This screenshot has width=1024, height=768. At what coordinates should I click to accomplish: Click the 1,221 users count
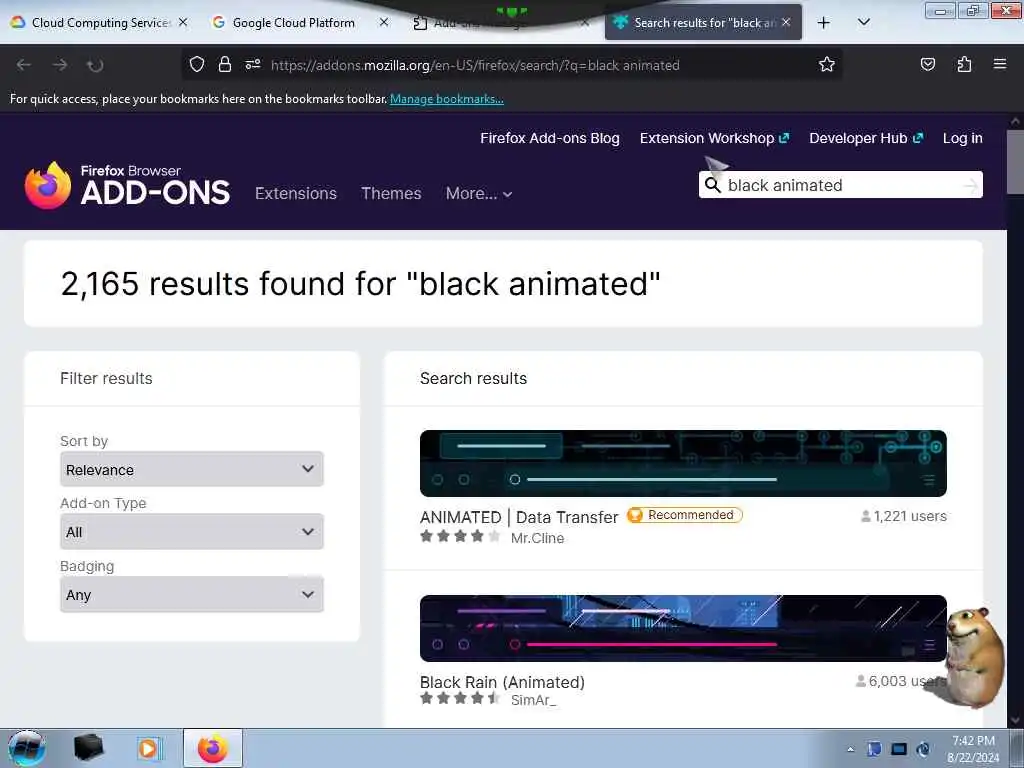(904, 516)
